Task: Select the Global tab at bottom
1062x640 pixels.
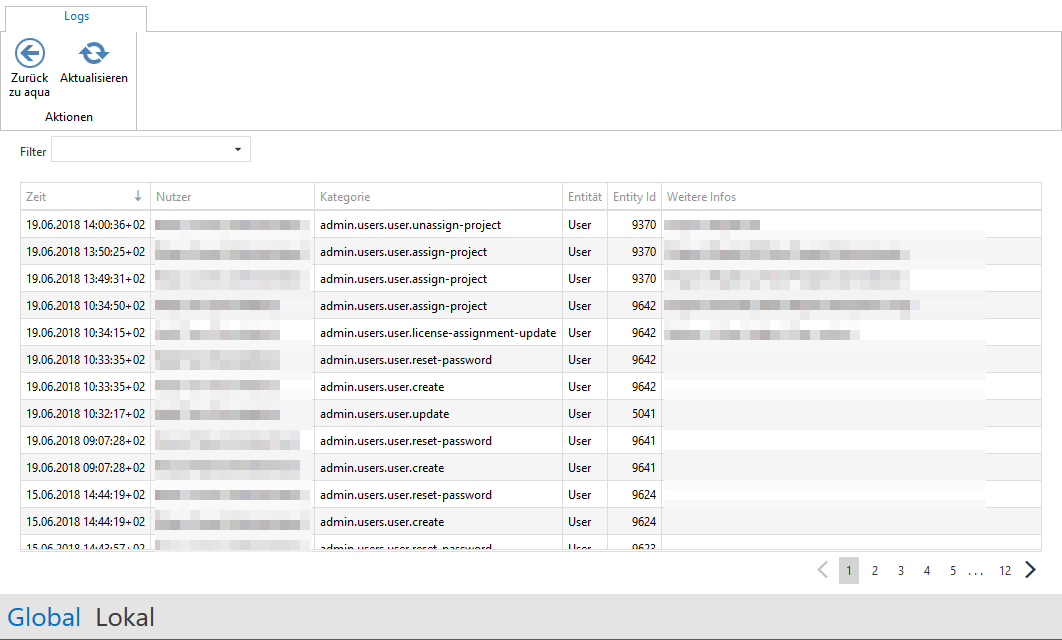Action: click(44, 617)
